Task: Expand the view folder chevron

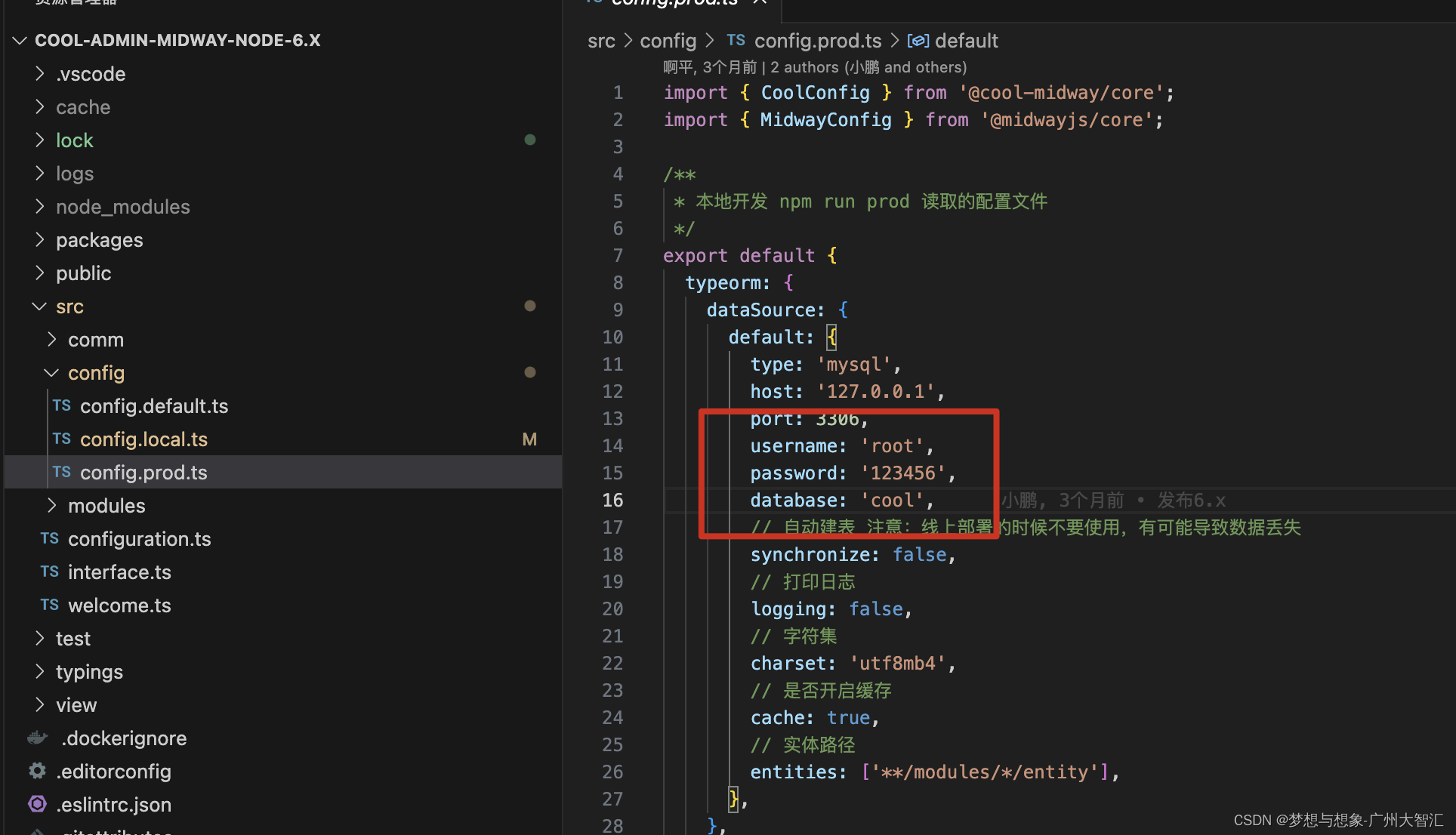Action: click(40, 704)
